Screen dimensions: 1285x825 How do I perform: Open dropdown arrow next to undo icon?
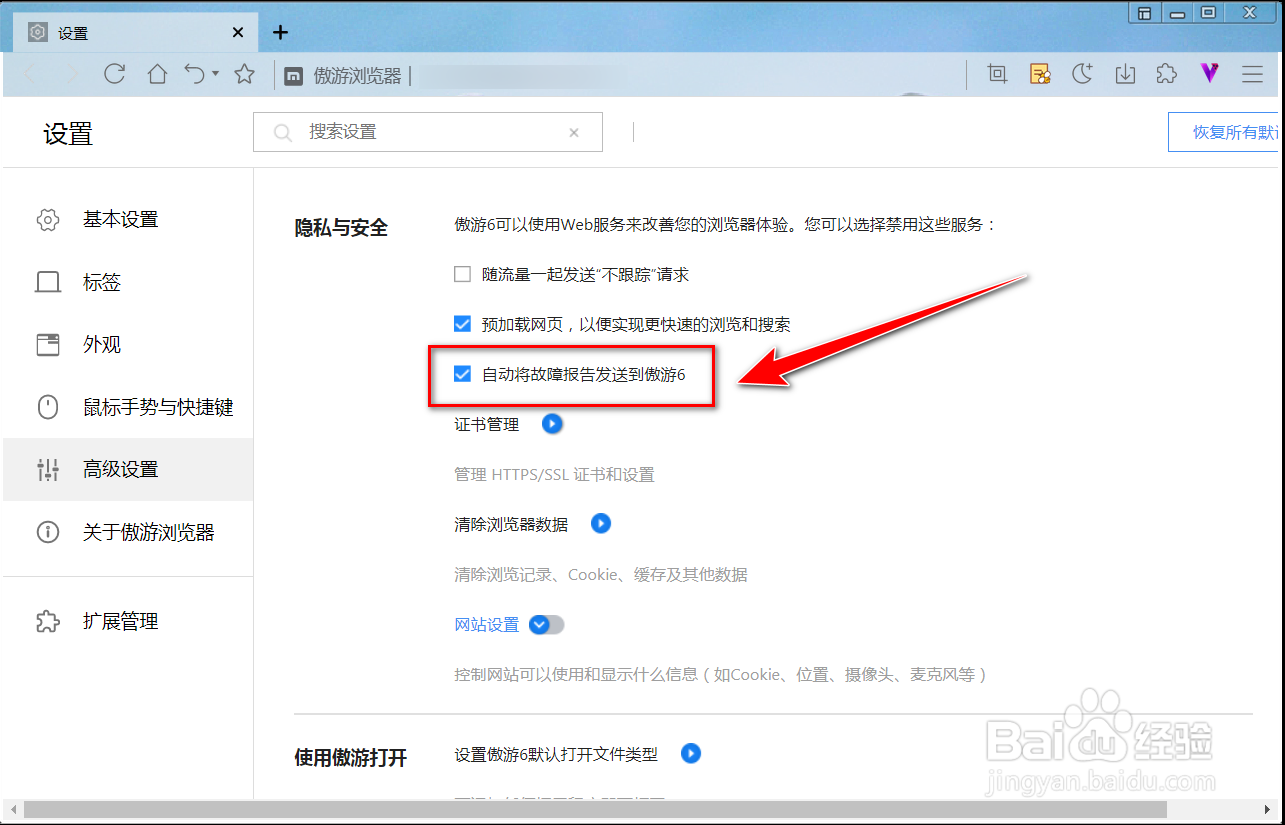[215, 74]
